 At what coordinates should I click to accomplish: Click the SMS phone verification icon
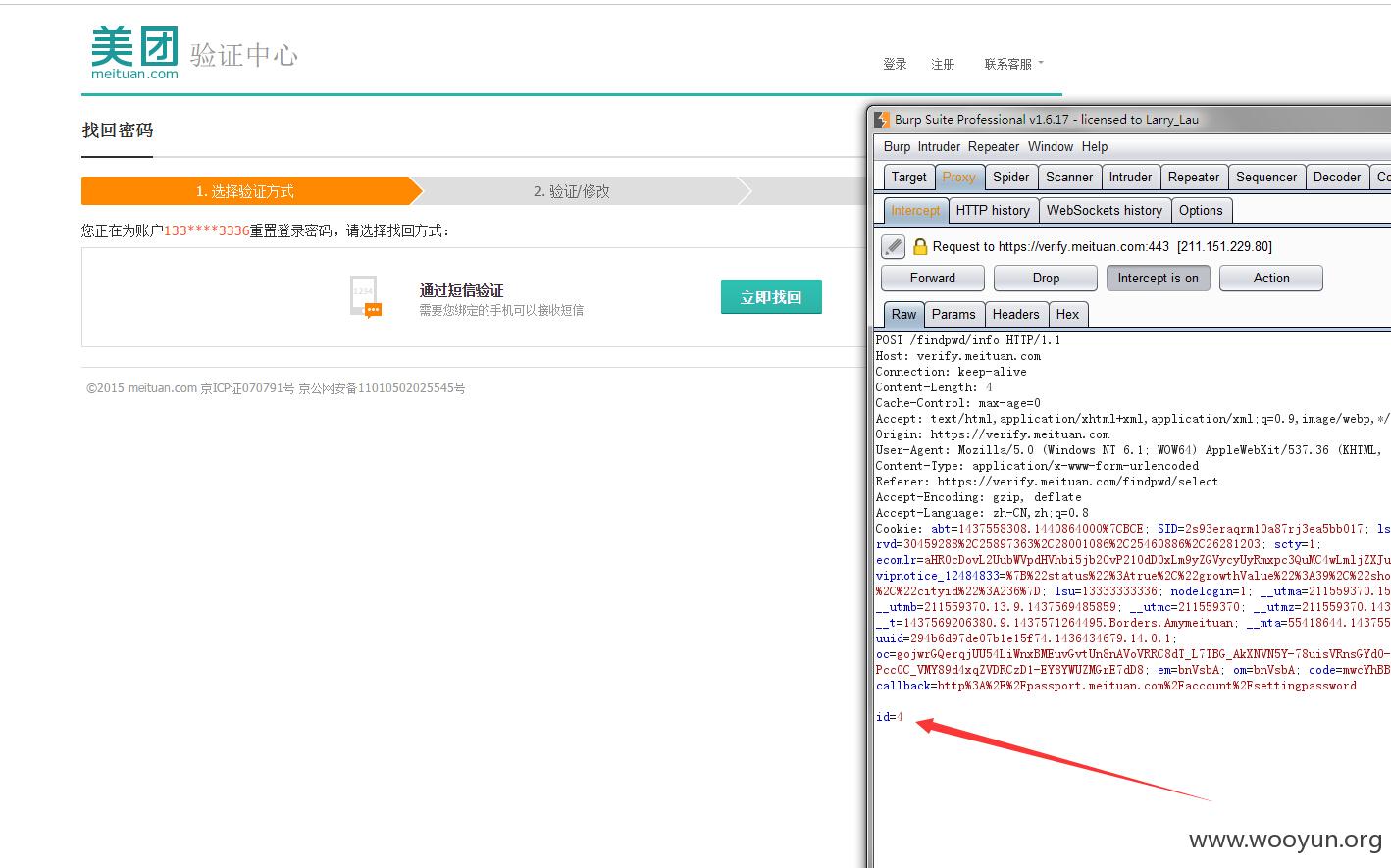click(x=365, y=296)
